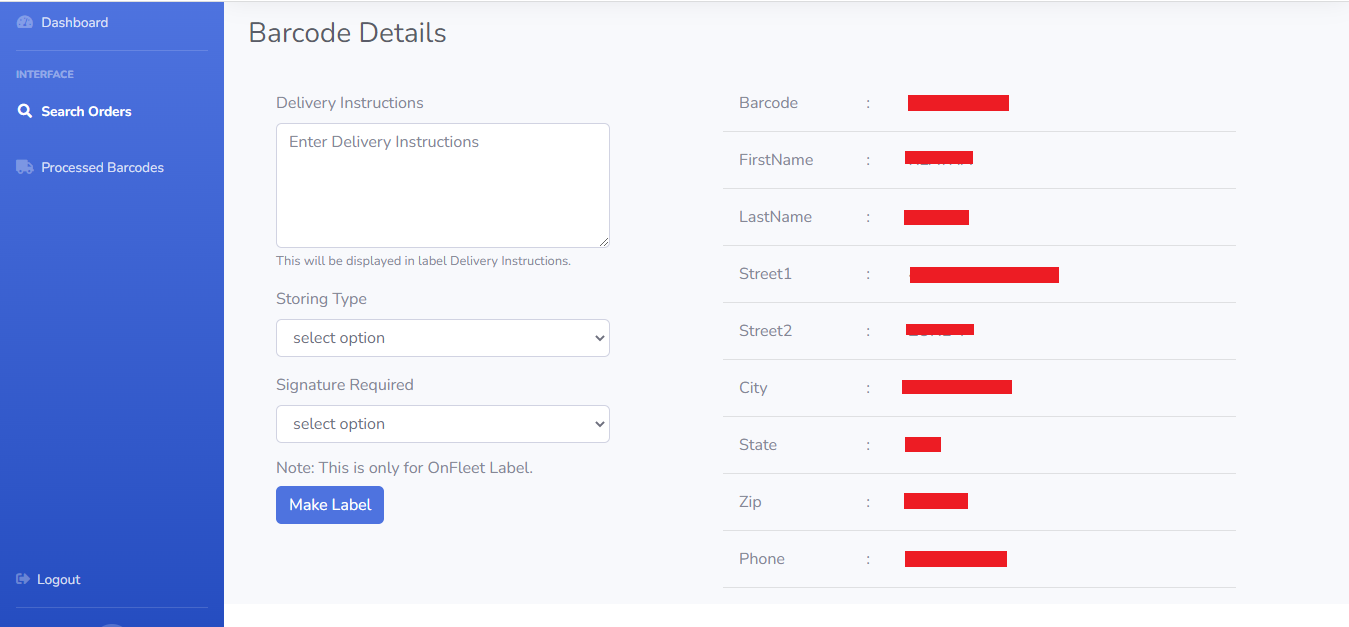This screenshot has height=627, width=1349.
Task: Open the Dashboard menu item
Action: pos(63,22)
